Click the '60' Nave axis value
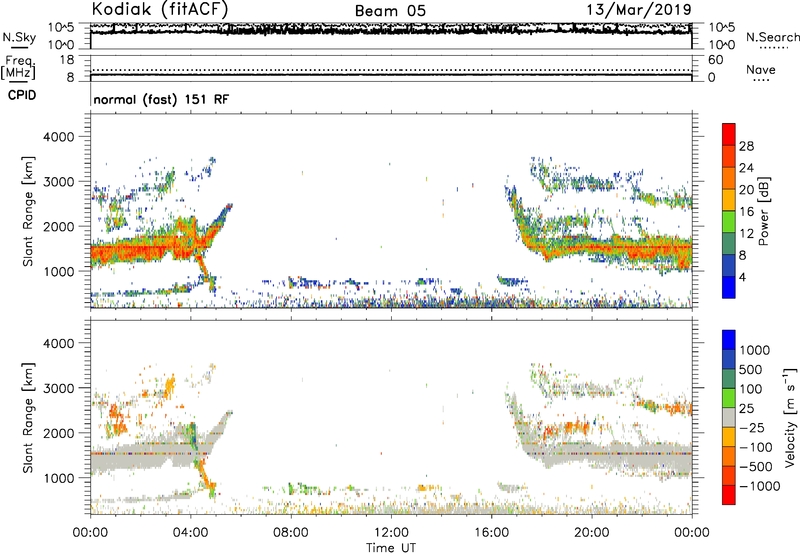 (x=715, y=60)
